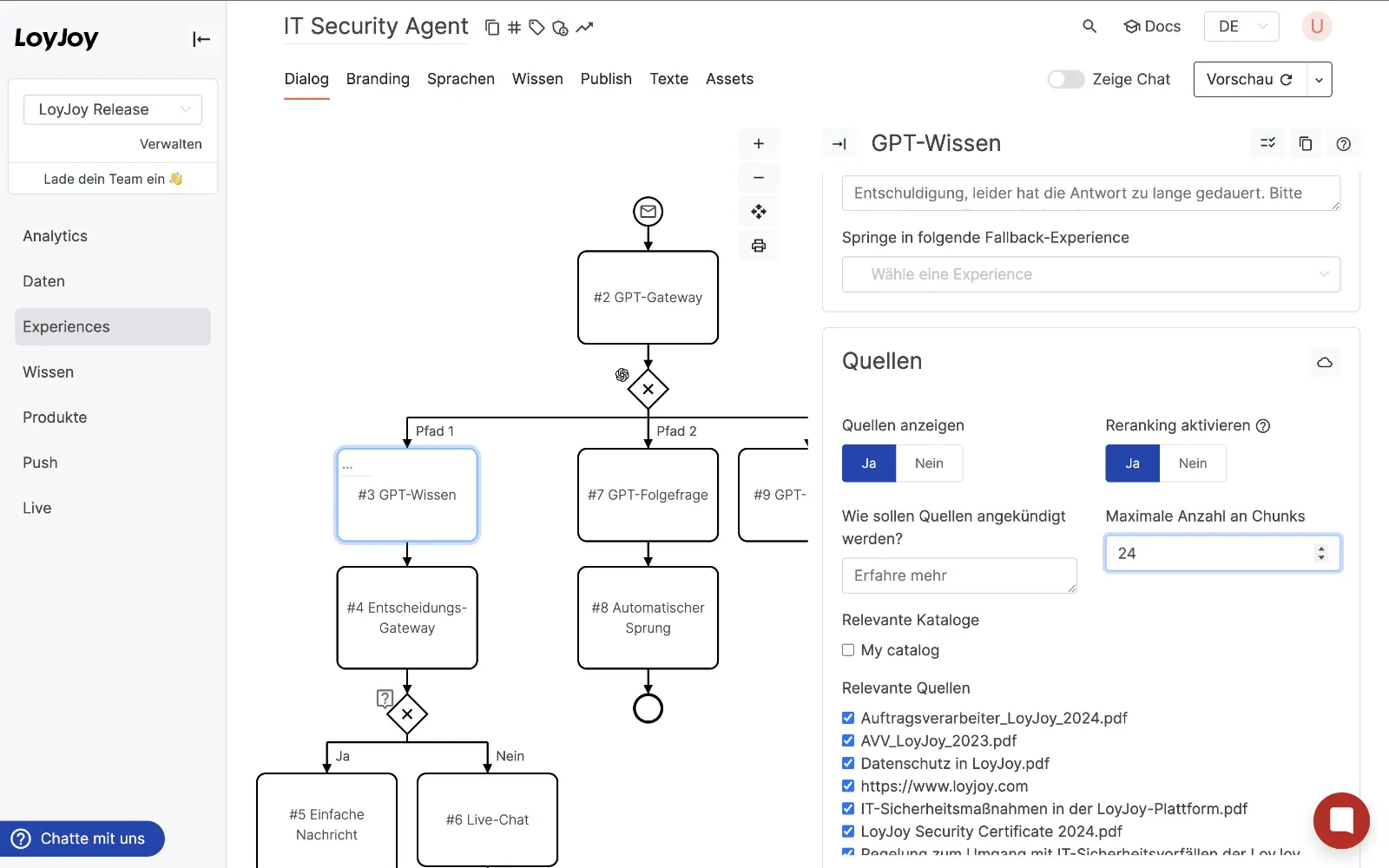Image resolution: width=1389 pixels, height=868 pixels.
Task: Increase the Maximale Anzahl an Chunks stepper
Action: pos(1320,549)
